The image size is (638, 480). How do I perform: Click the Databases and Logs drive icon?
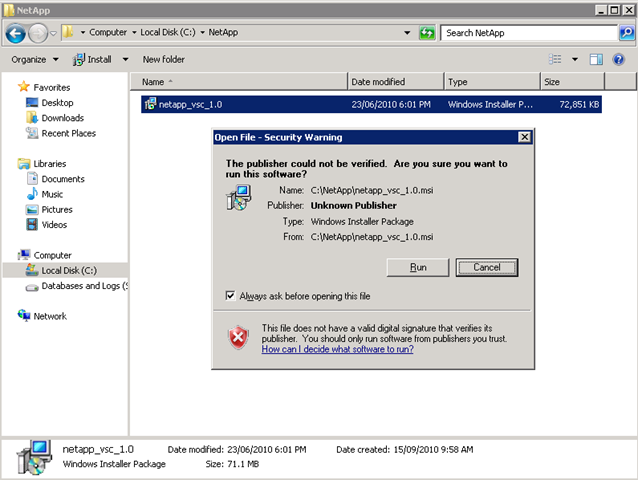click(32, 288)
